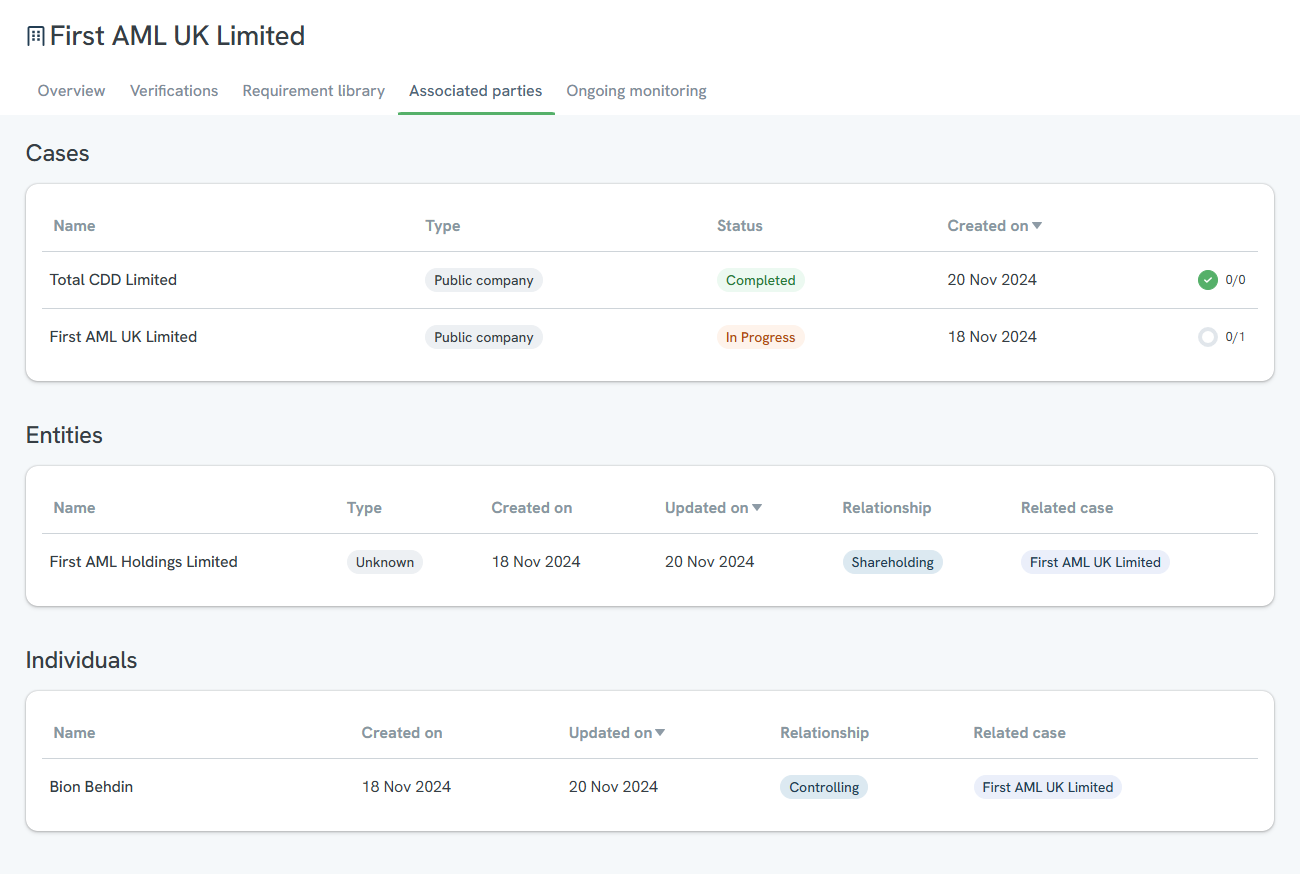Click the empty progress circle for First AML UK Limited case
Screen dimensions: 1300x874
tap(1207, 337)
